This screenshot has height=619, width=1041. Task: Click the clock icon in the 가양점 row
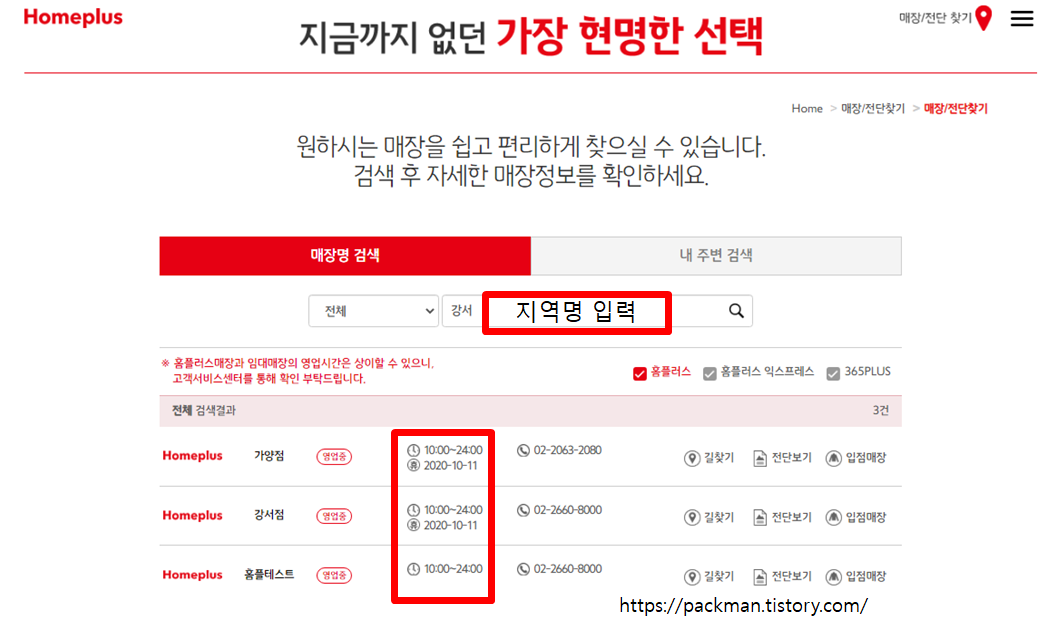coord(414,450)
